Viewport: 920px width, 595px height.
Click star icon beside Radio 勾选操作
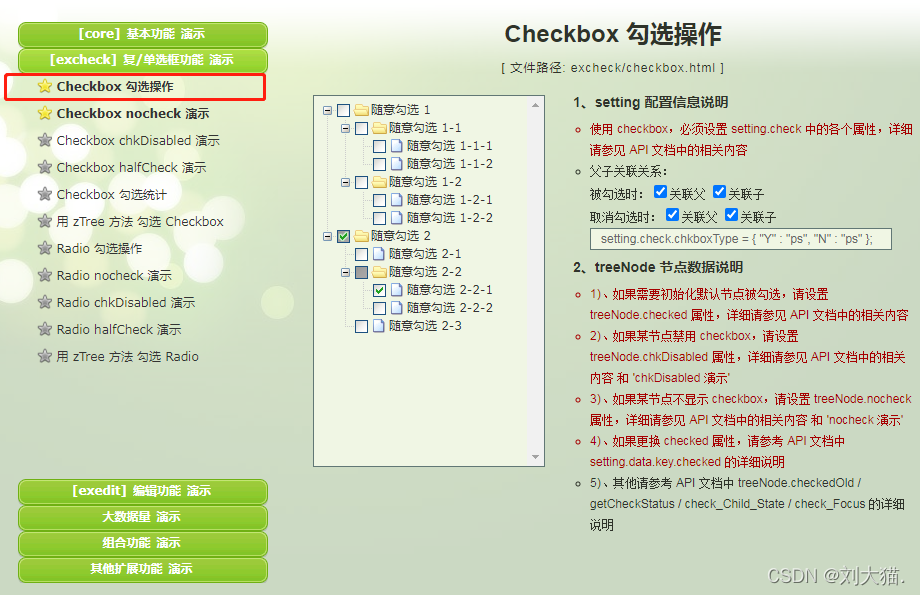(45, 248)
